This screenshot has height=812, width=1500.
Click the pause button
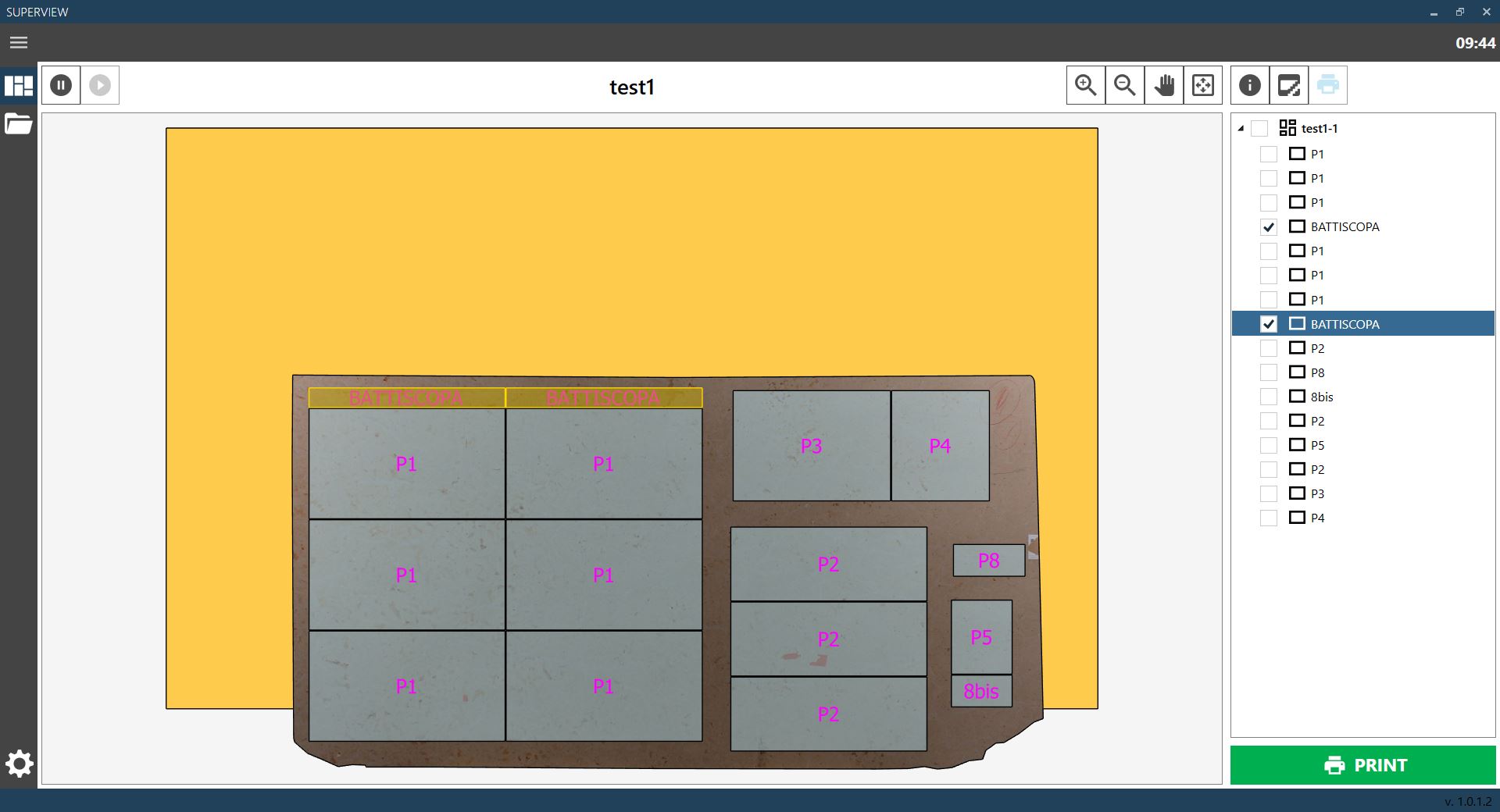(61, 85)
